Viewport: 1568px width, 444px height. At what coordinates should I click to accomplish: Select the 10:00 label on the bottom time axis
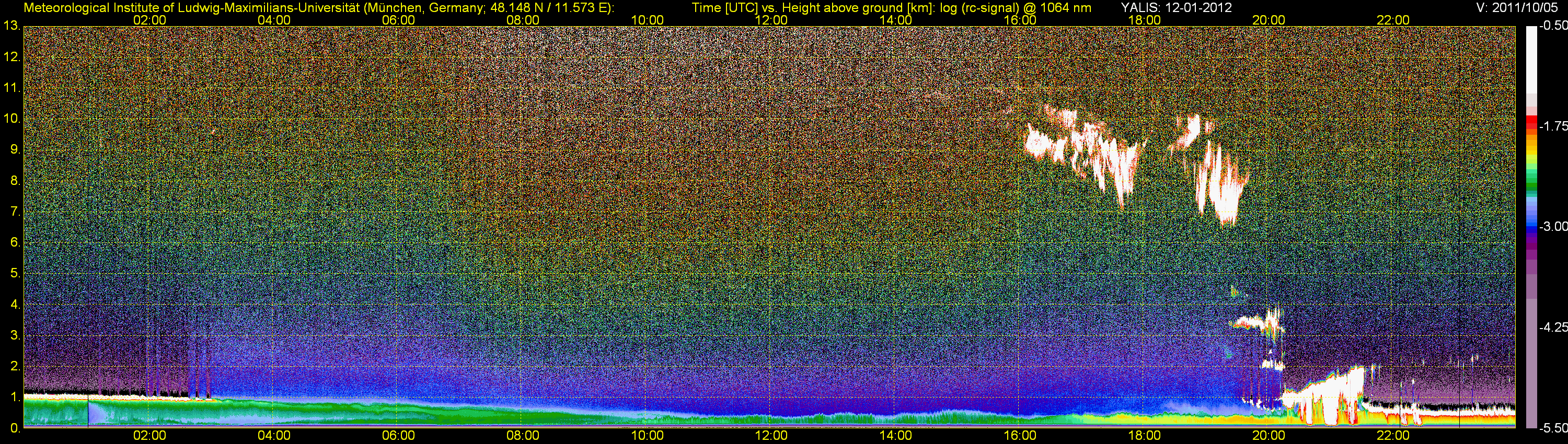coord(647,436)
